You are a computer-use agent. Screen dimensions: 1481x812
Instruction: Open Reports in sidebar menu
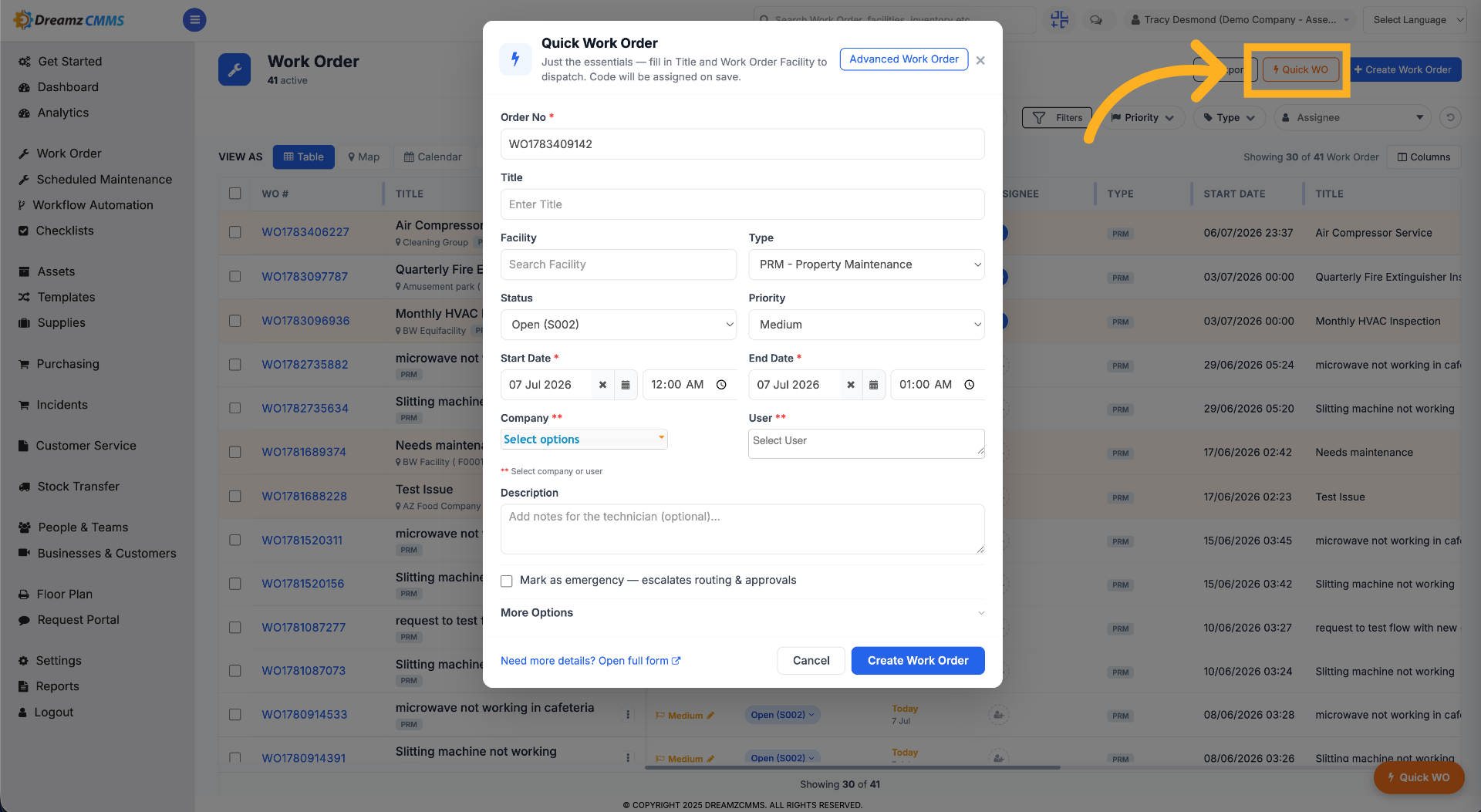(57, 686)
